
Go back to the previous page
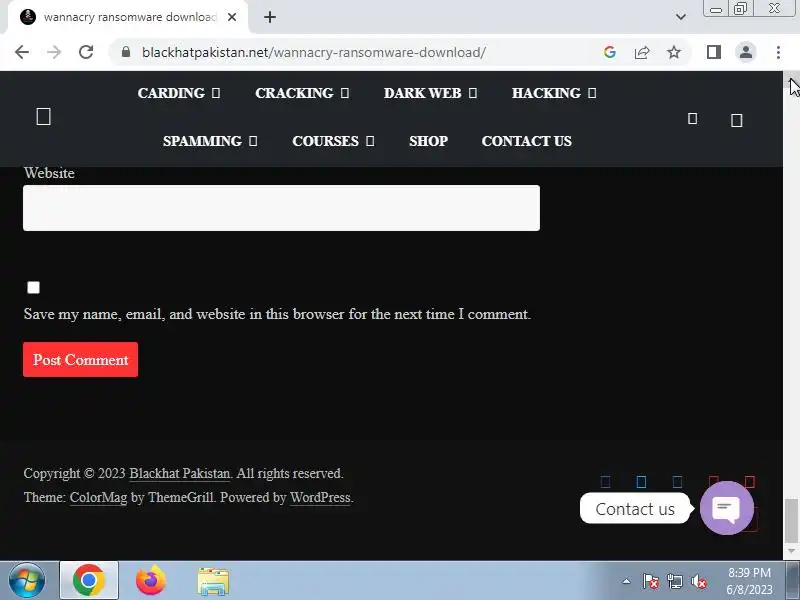(x=22, y=52)
